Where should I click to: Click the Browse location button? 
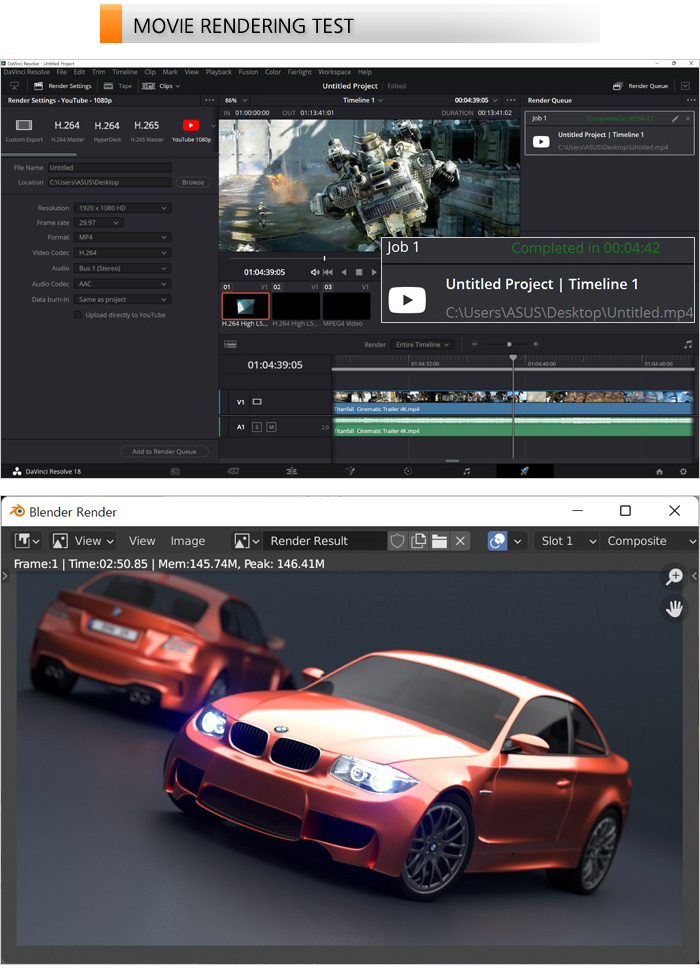[x=193, y=182]
